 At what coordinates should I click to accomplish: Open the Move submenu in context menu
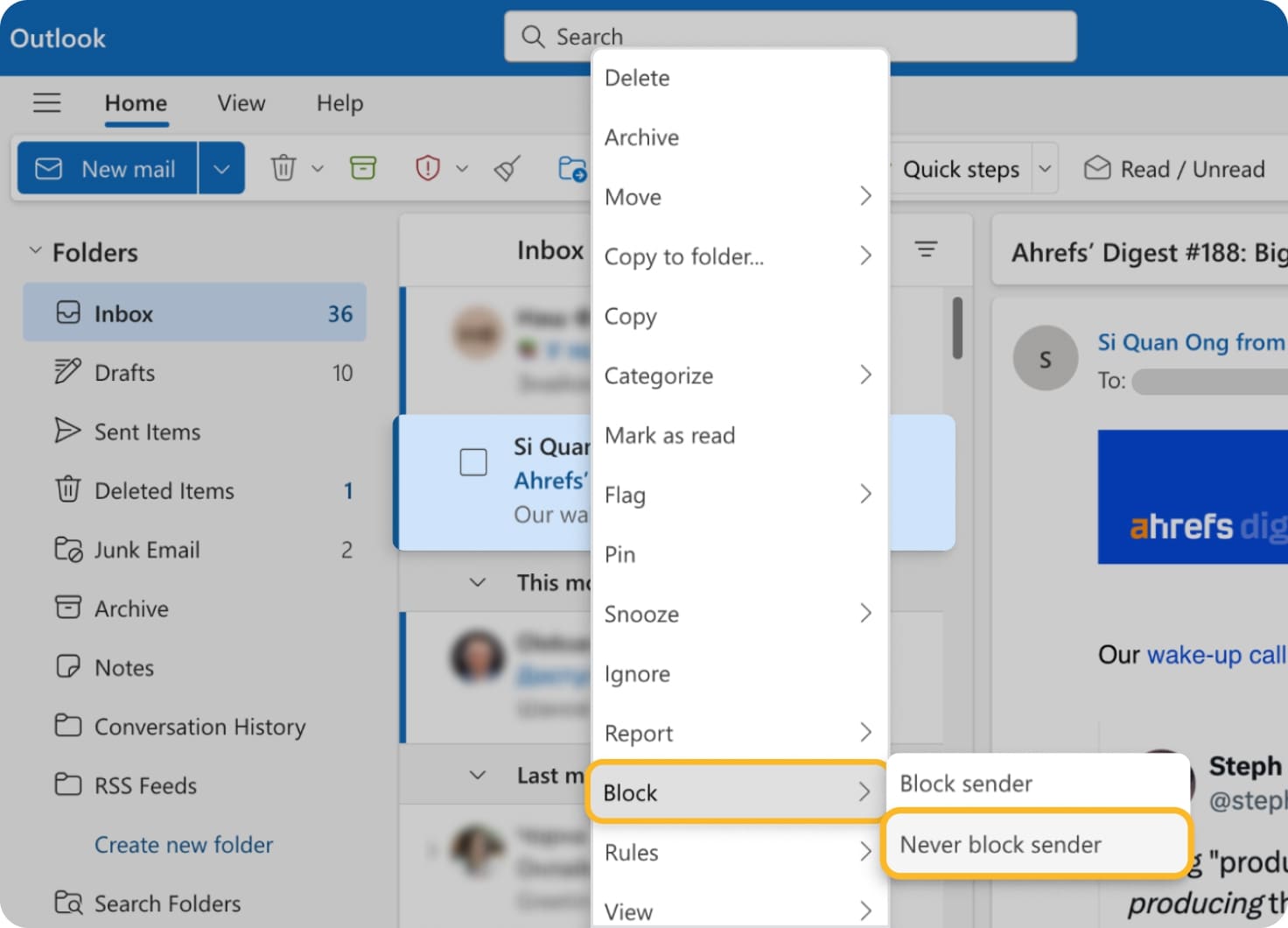coord(740,197)
